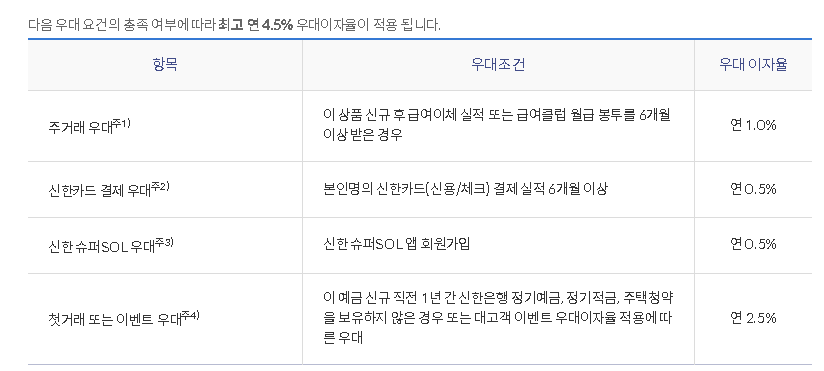Click the 연 1.0% rate cell

tap(753, 126)
